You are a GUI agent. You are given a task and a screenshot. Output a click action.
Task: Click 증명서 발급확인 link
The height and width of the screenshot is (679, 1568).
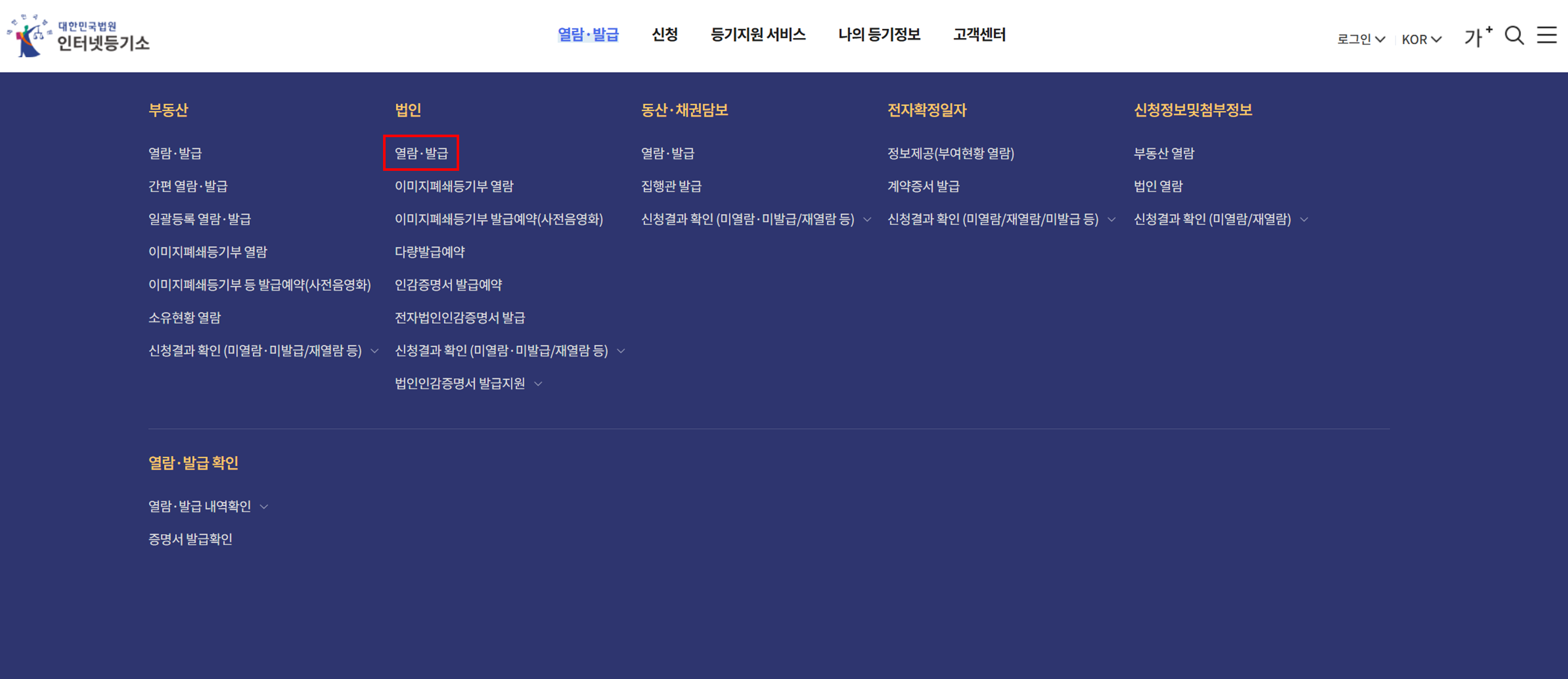[190, 539]
